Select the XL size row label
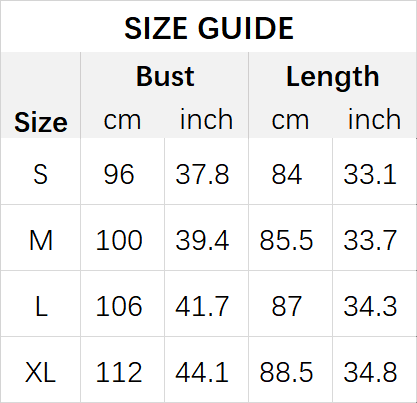 pos(40,372)
